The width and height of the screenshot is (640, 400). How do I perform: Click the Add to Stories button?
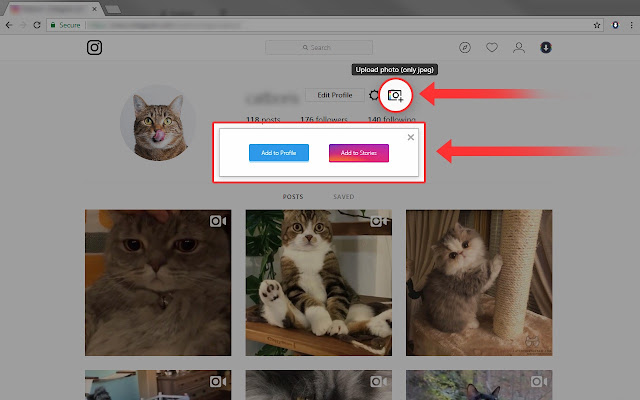click(x=359, y=153)
